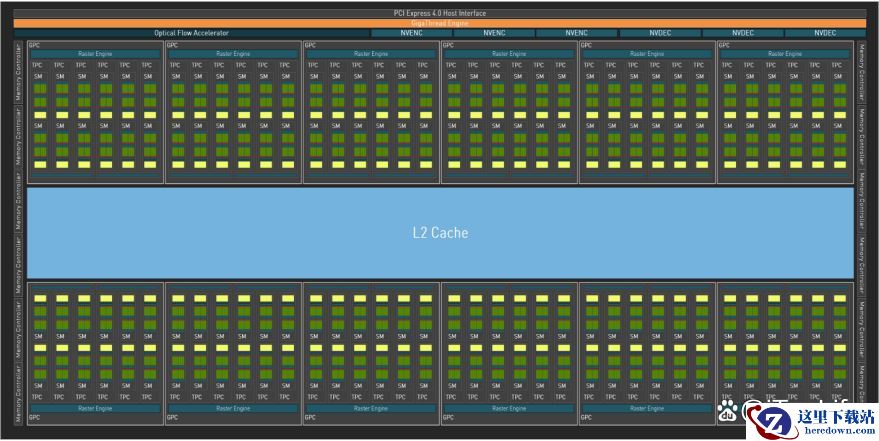Screen dimensions: 879x441
Task: Select the rightmost NVDEC block
Action: (825, 33)
